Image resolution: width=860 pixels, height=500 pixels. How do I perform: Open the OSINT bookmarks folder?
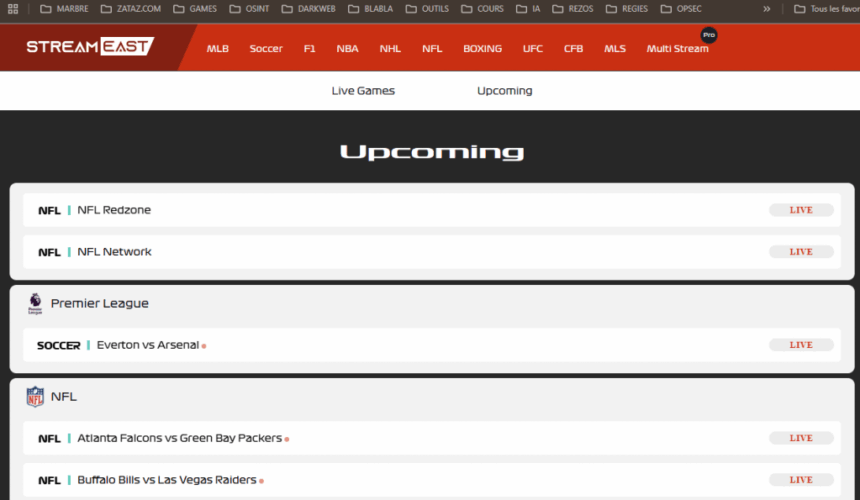pos(249,9)
